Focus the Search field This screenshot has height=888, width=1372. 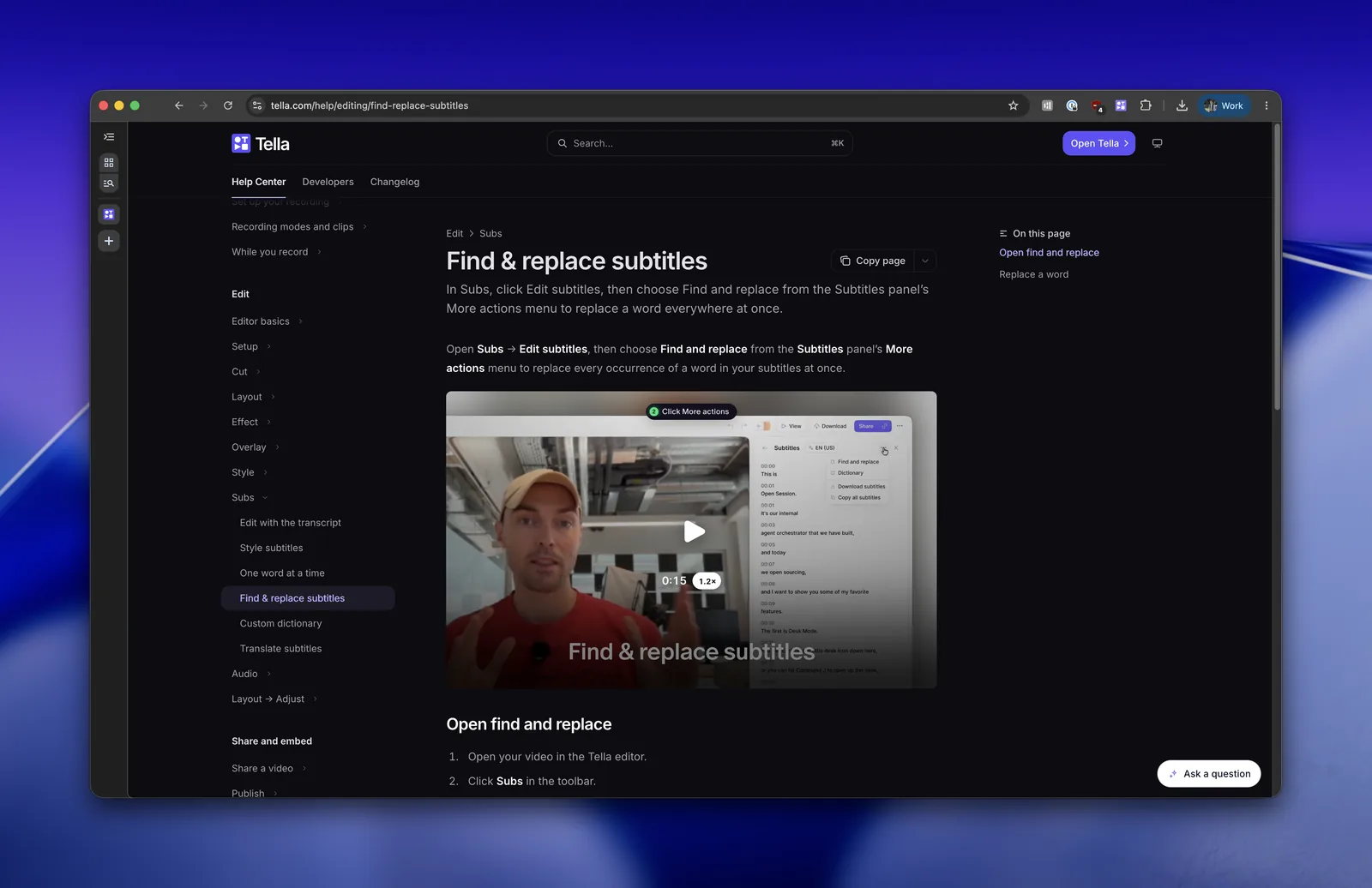tap(700, 143)
